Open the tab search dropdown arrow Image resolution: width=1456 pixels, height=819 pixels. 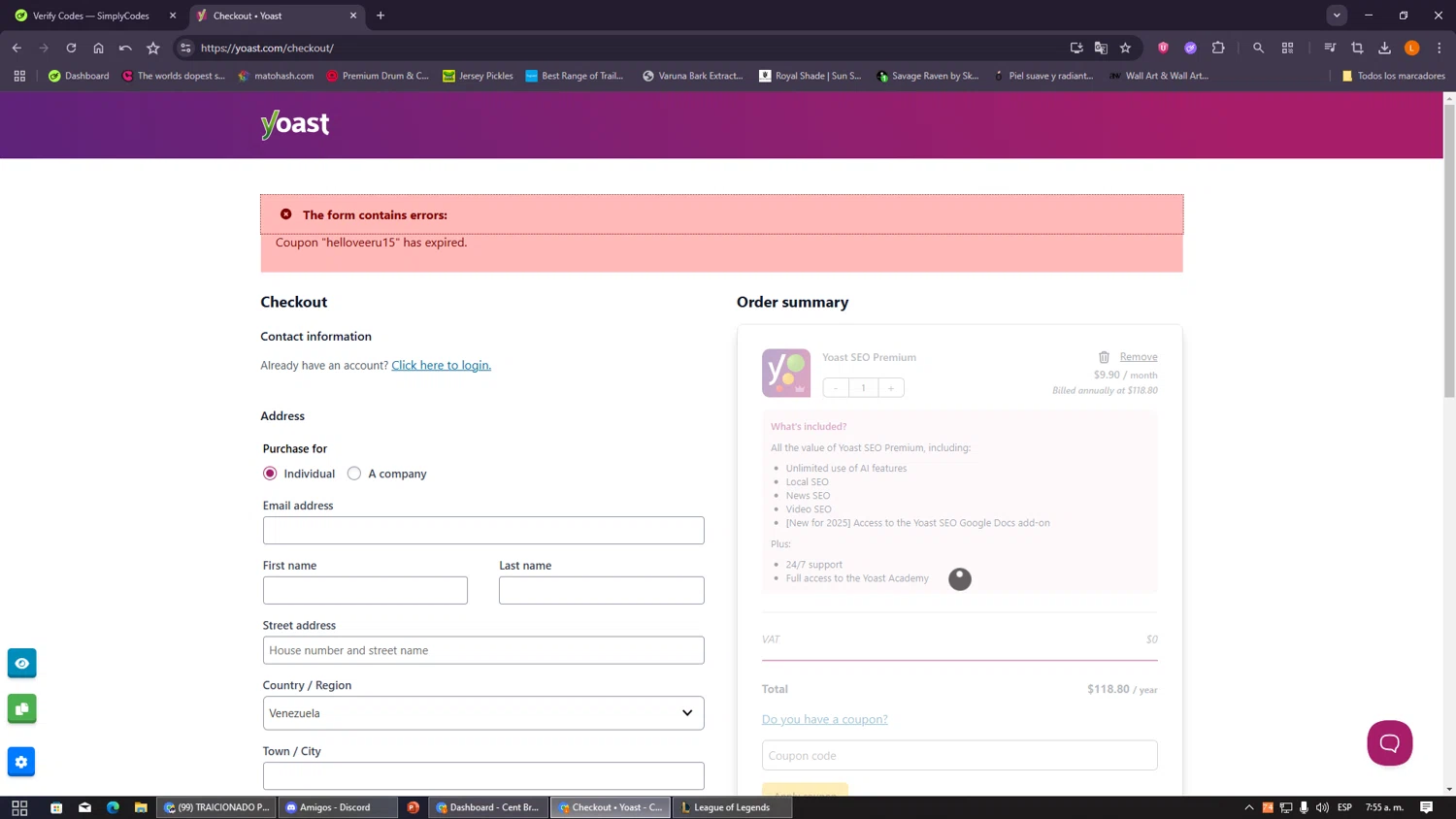click(x=1337, y=16)
